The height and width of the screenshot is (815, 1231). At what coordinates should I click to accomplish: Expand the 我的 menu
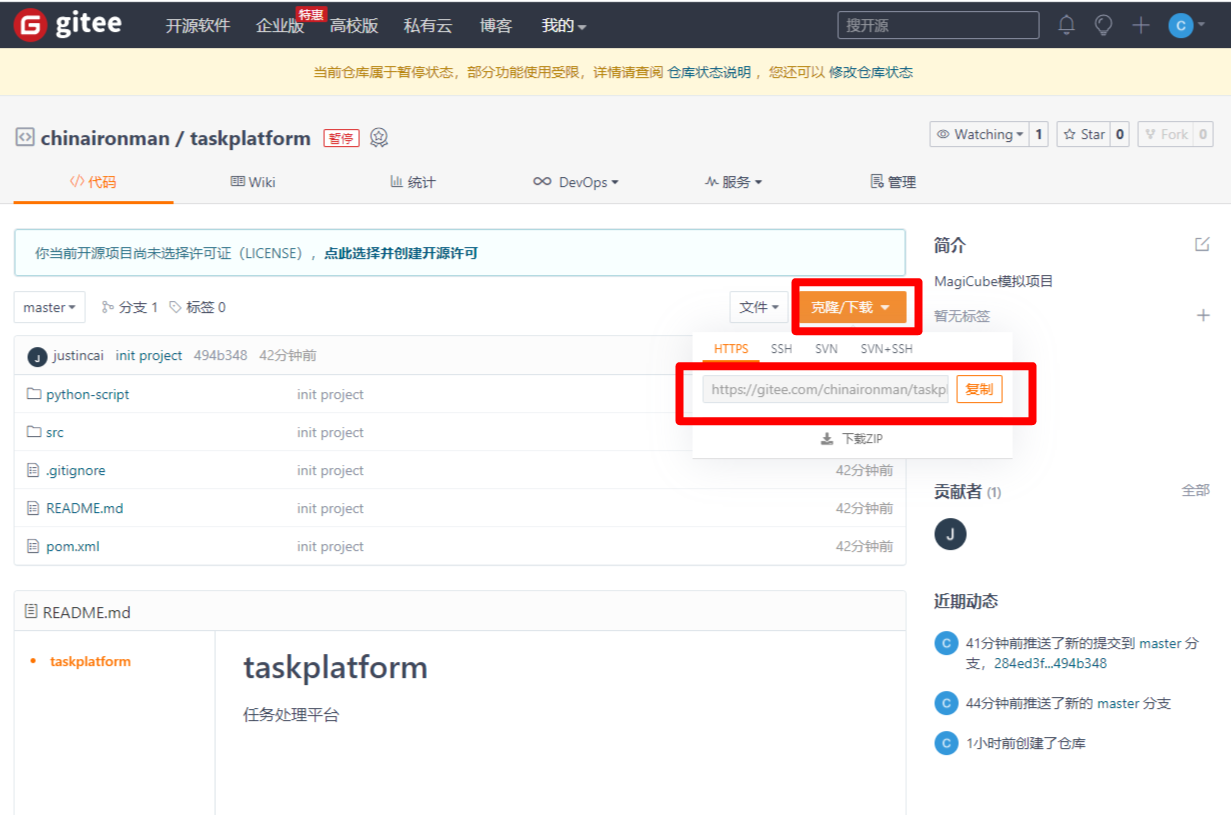[564, 26]
